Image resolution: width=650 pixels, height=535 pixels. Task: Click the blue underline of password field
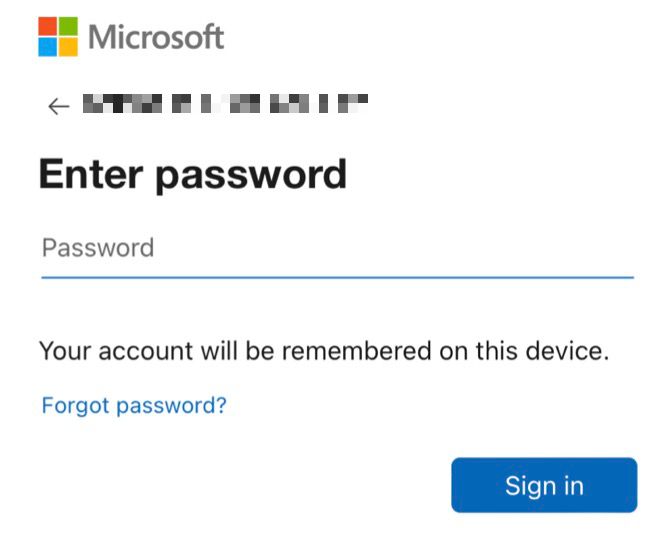(336, 276)
